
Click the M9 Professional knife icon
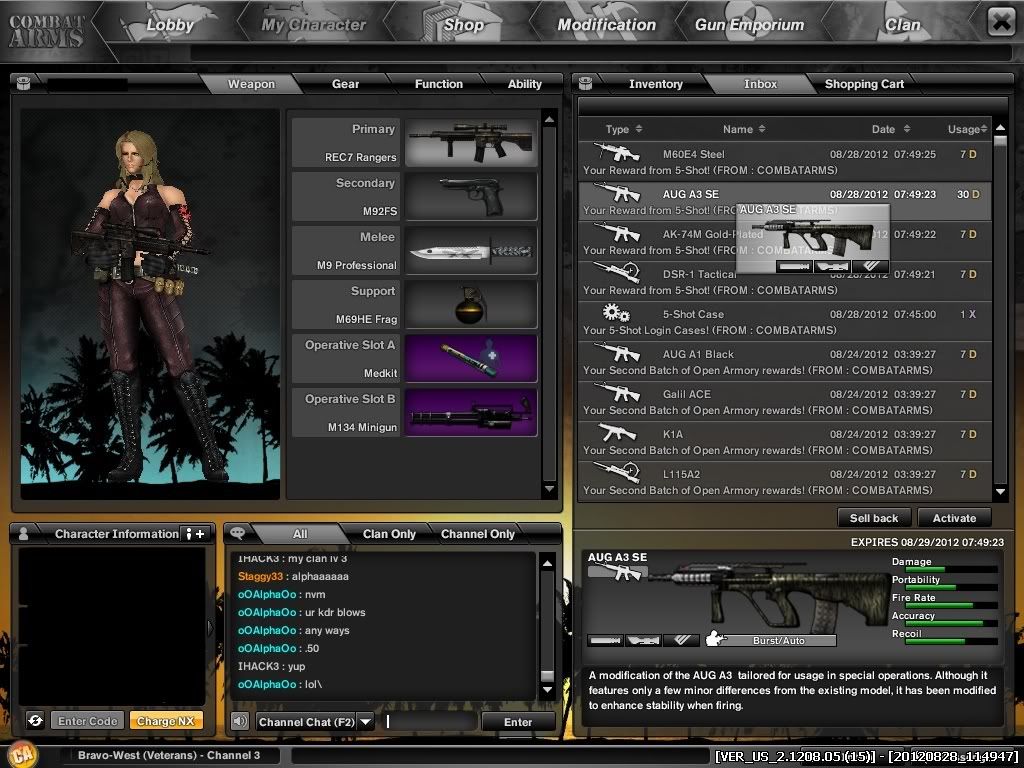470,250
